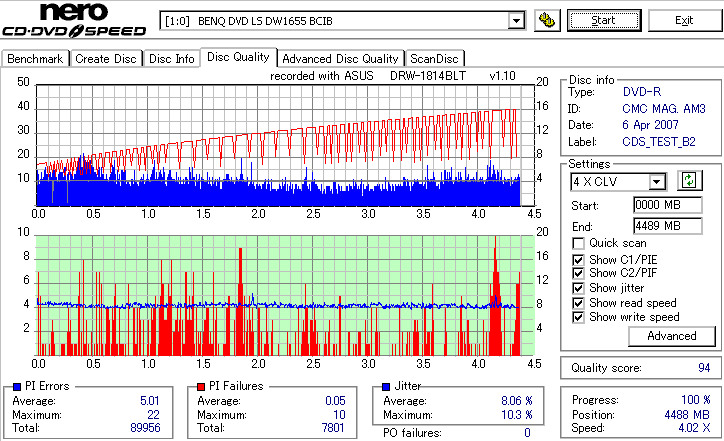Click the options tools icon beside Start

click(547, 21)
